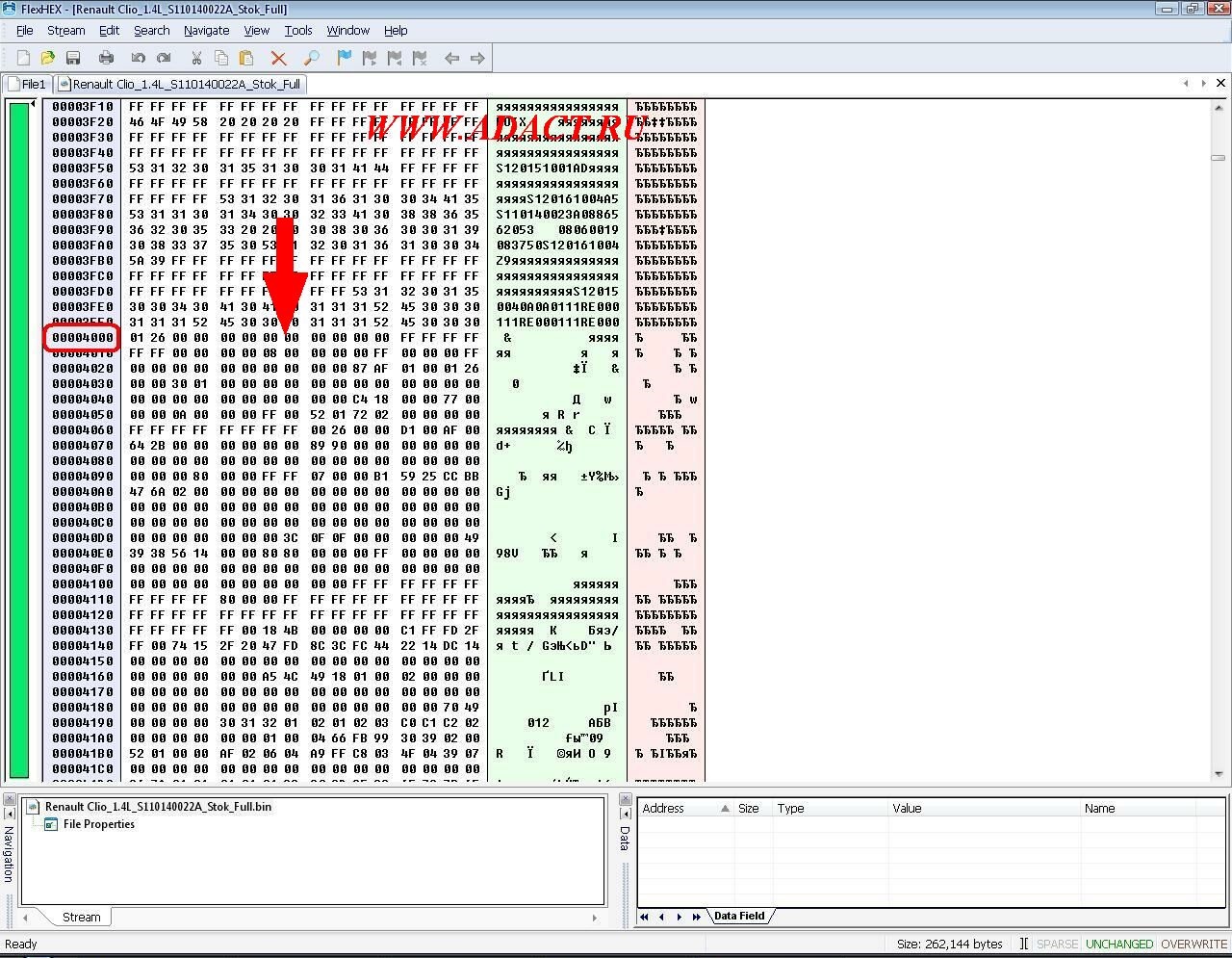The width and height of the screenshot is (1232, 958).
Task: Delete selection with the red X icon
Action: (x=279, y=59)
